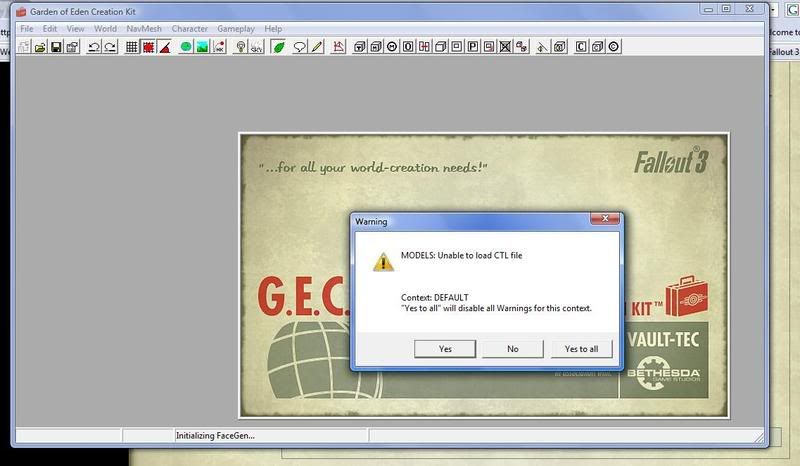
Task: Click the Garden of Eden Creation Kit title icon
Action: point(21,11)
